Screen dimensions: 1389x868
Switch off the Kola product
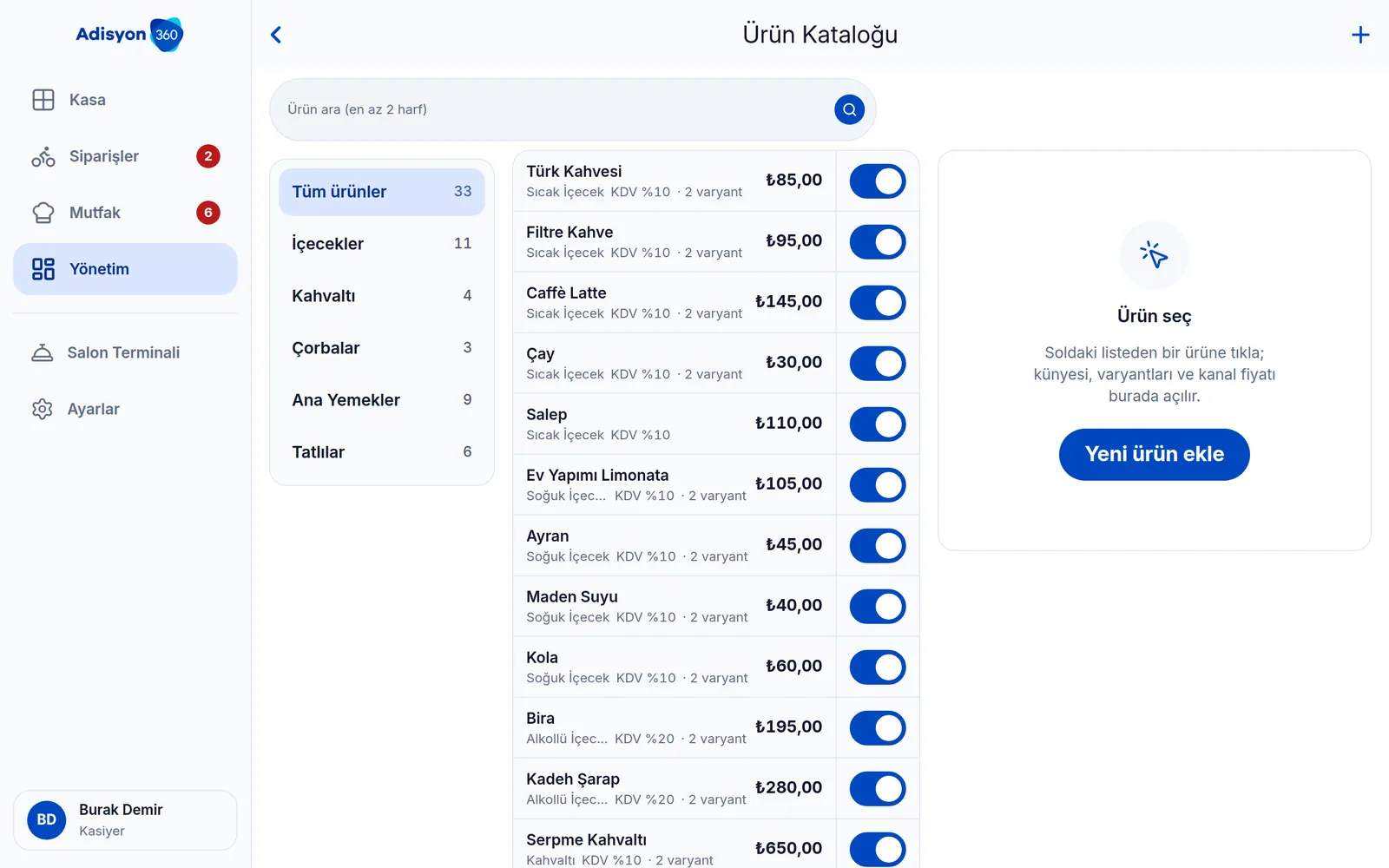point(878,667)
